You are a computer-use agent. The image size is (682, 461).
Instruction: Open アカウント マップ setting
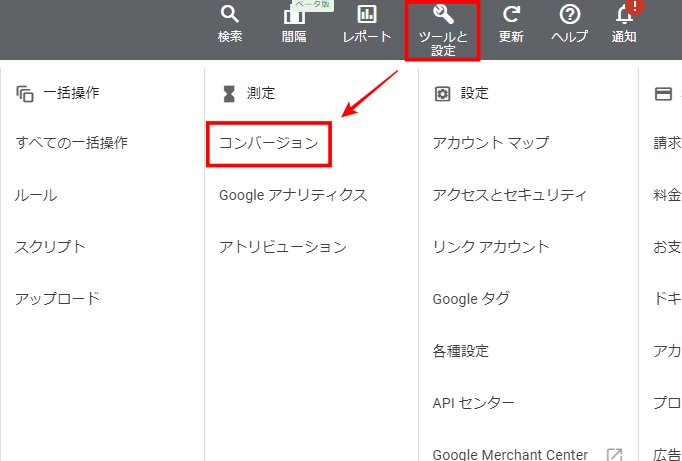tap(490, 143)
